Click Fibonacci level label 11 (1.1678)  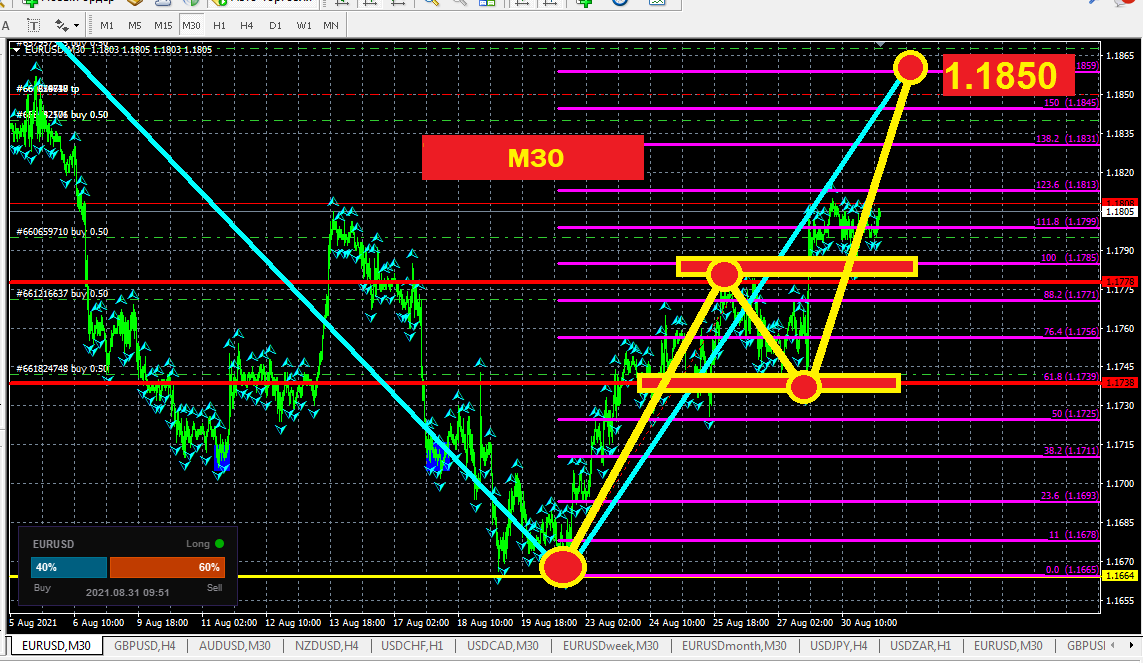1073,535
